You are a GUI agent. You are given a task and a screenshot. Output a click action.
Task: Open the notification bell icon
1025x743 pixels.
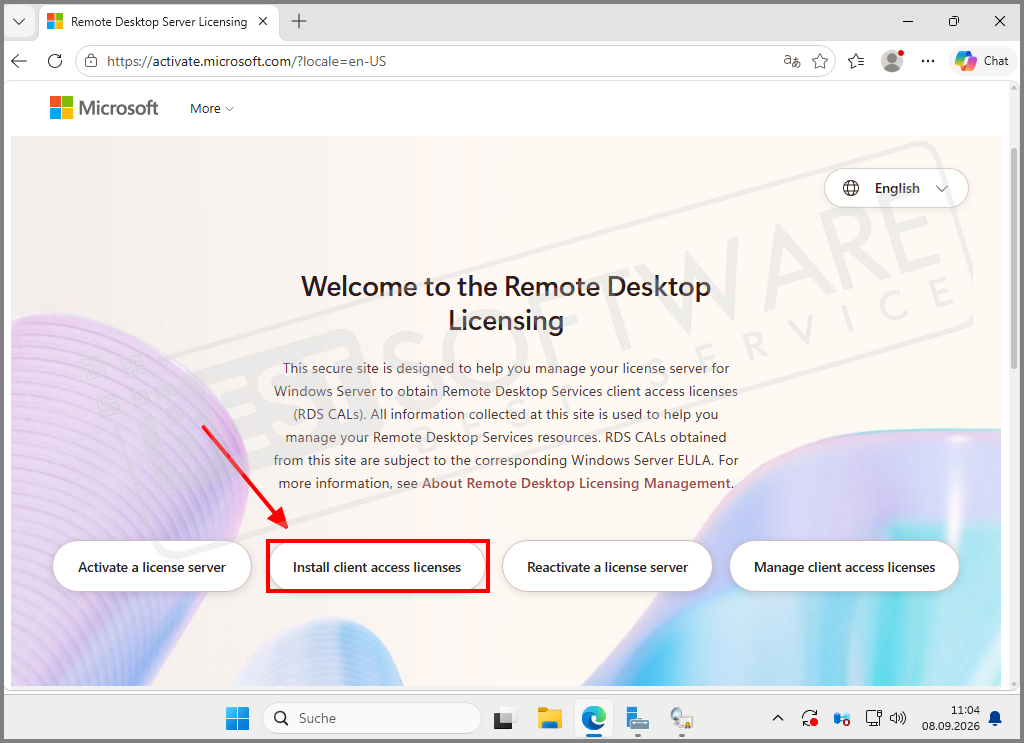pos(995,718)
